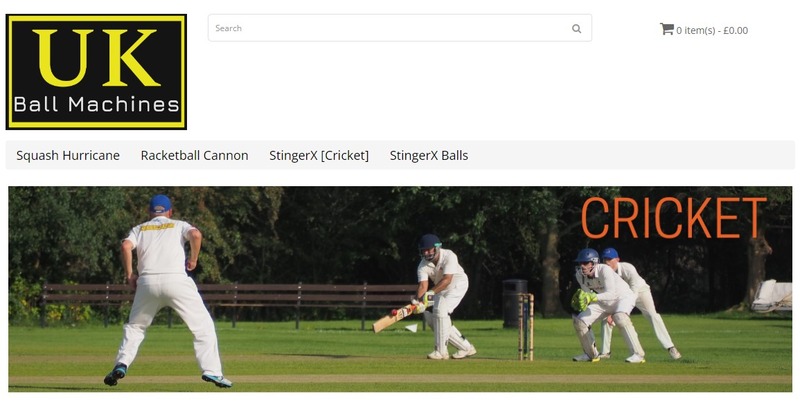Open the StingerX Balls category
Image resolution: width=800 pixels, height=409 pixels.
[x=429, y=156]
